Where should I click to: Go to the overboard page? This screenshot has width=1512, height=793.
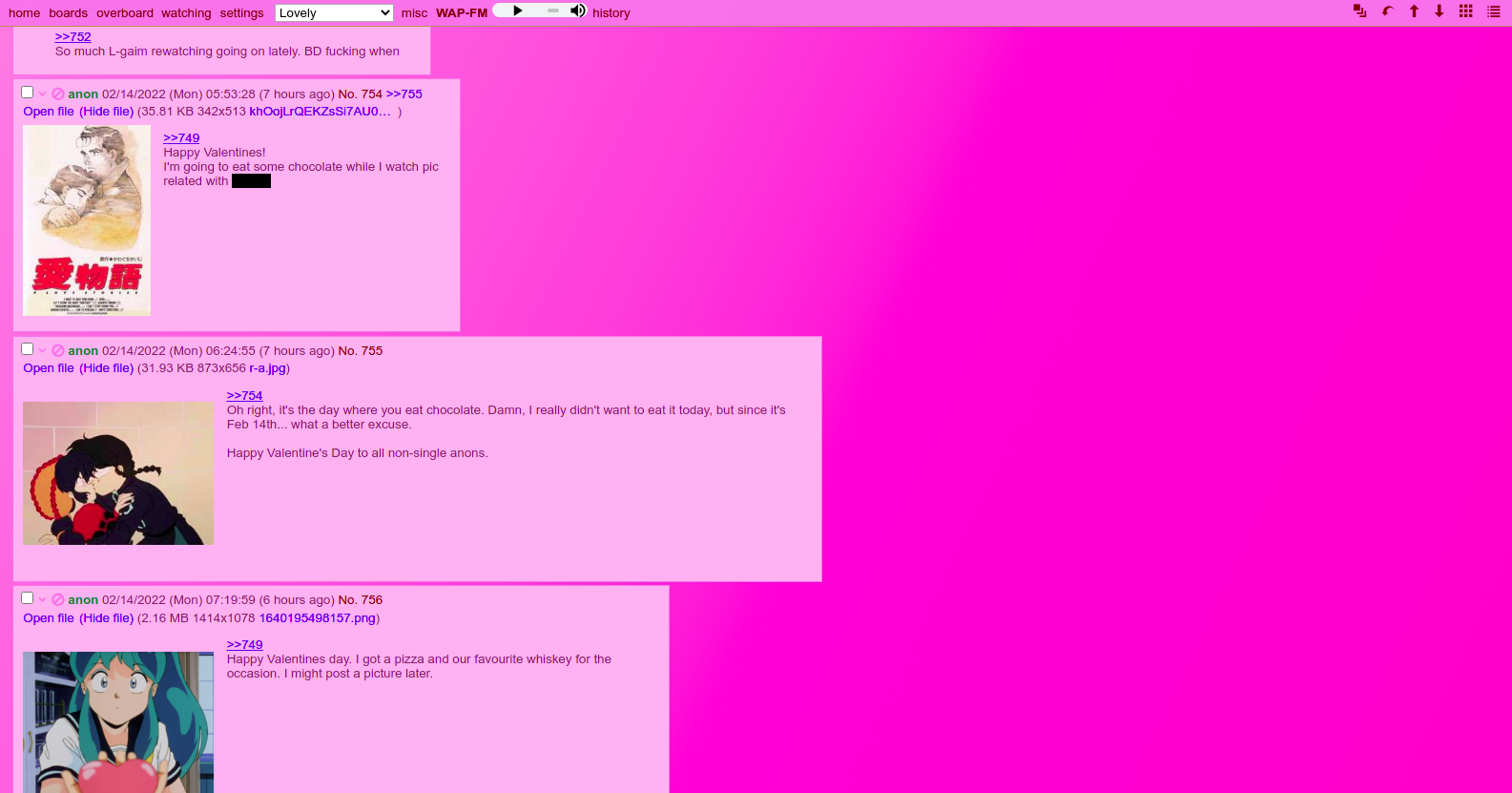click(124, 13)
